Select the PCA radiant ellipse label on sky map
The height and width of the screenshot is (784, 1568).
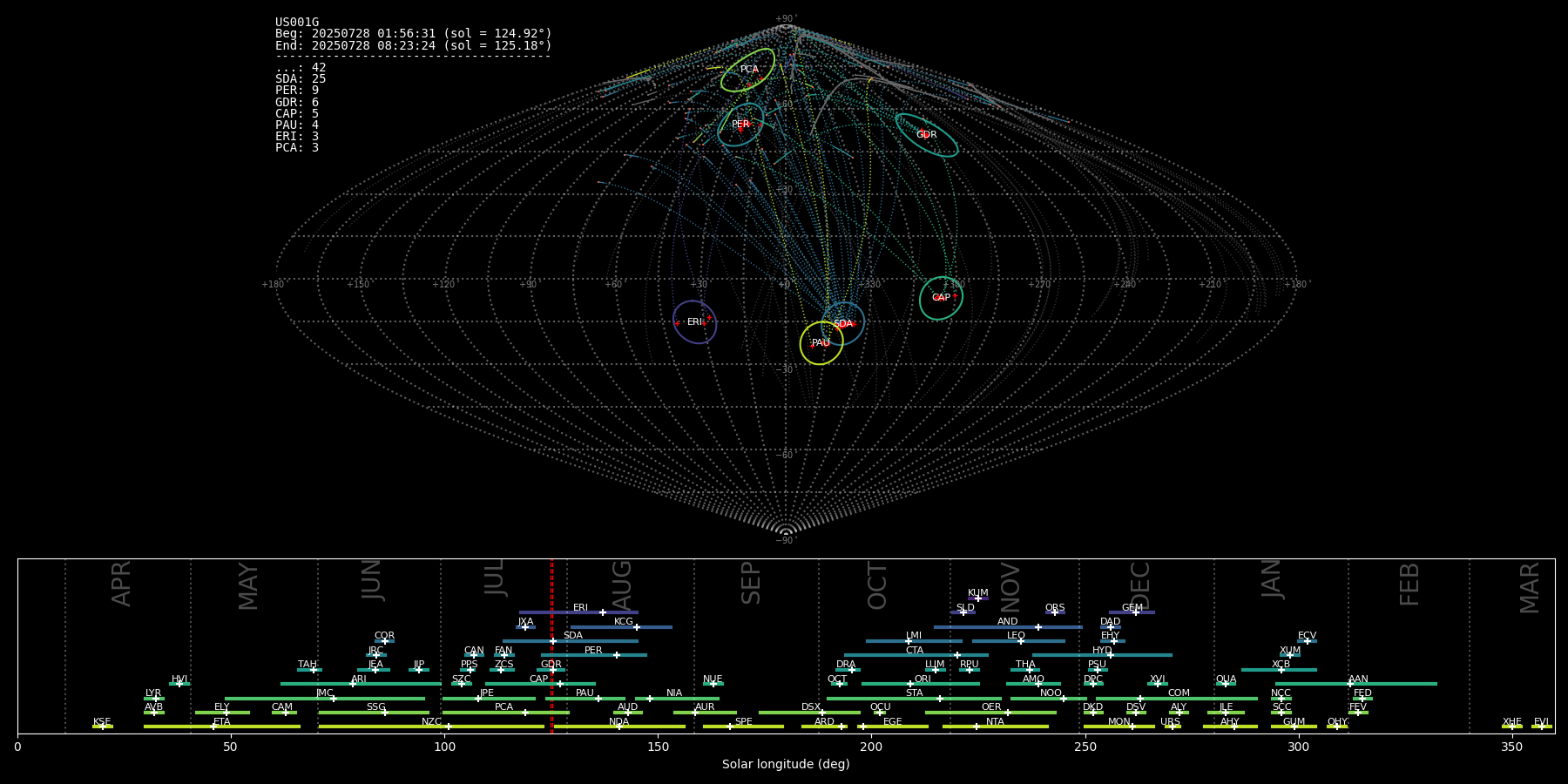pos(749,70)
